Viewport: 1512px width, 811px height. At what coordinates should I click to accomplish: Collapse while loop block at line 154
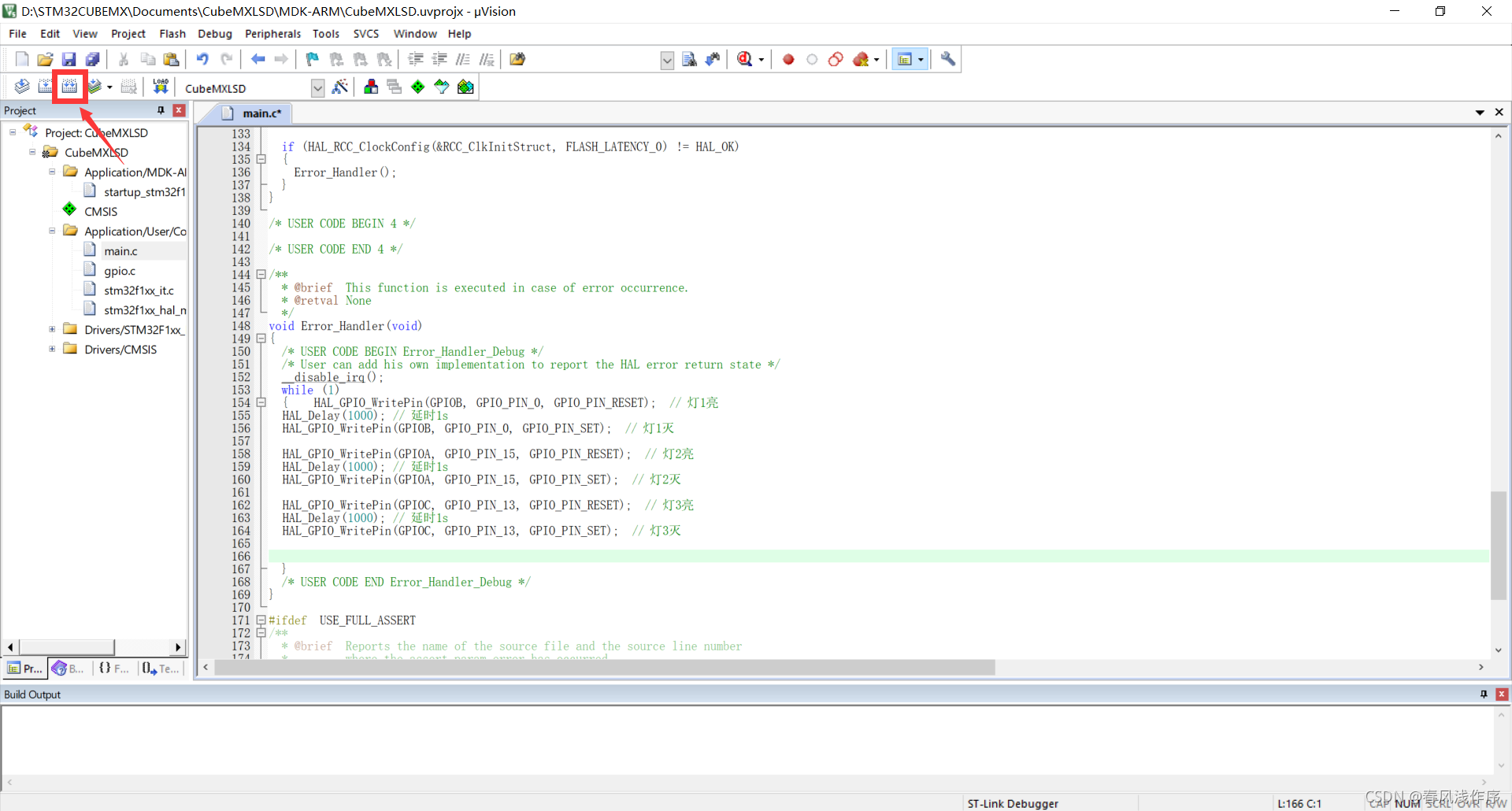pyautogui.click(x=261, y=402)
